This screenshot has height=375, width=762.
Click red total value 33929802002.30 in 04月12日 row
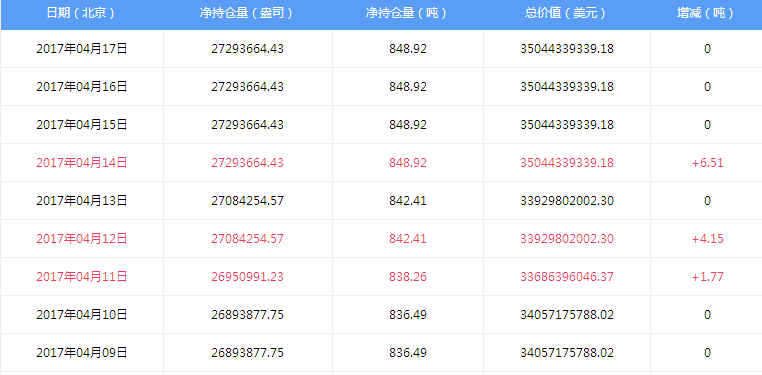point(567,239)
